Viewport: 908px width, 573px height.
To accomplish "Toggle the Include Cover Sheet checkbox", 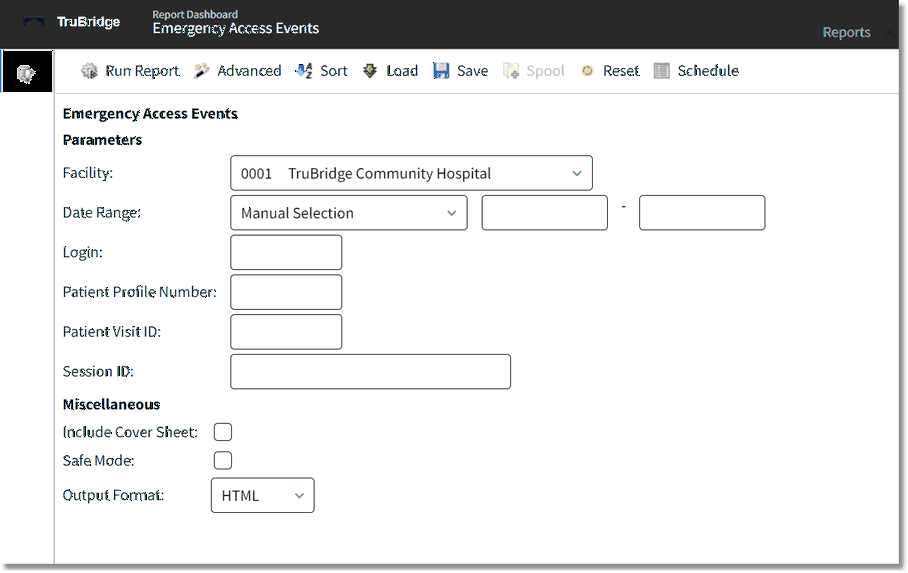I will click(223, 432).
